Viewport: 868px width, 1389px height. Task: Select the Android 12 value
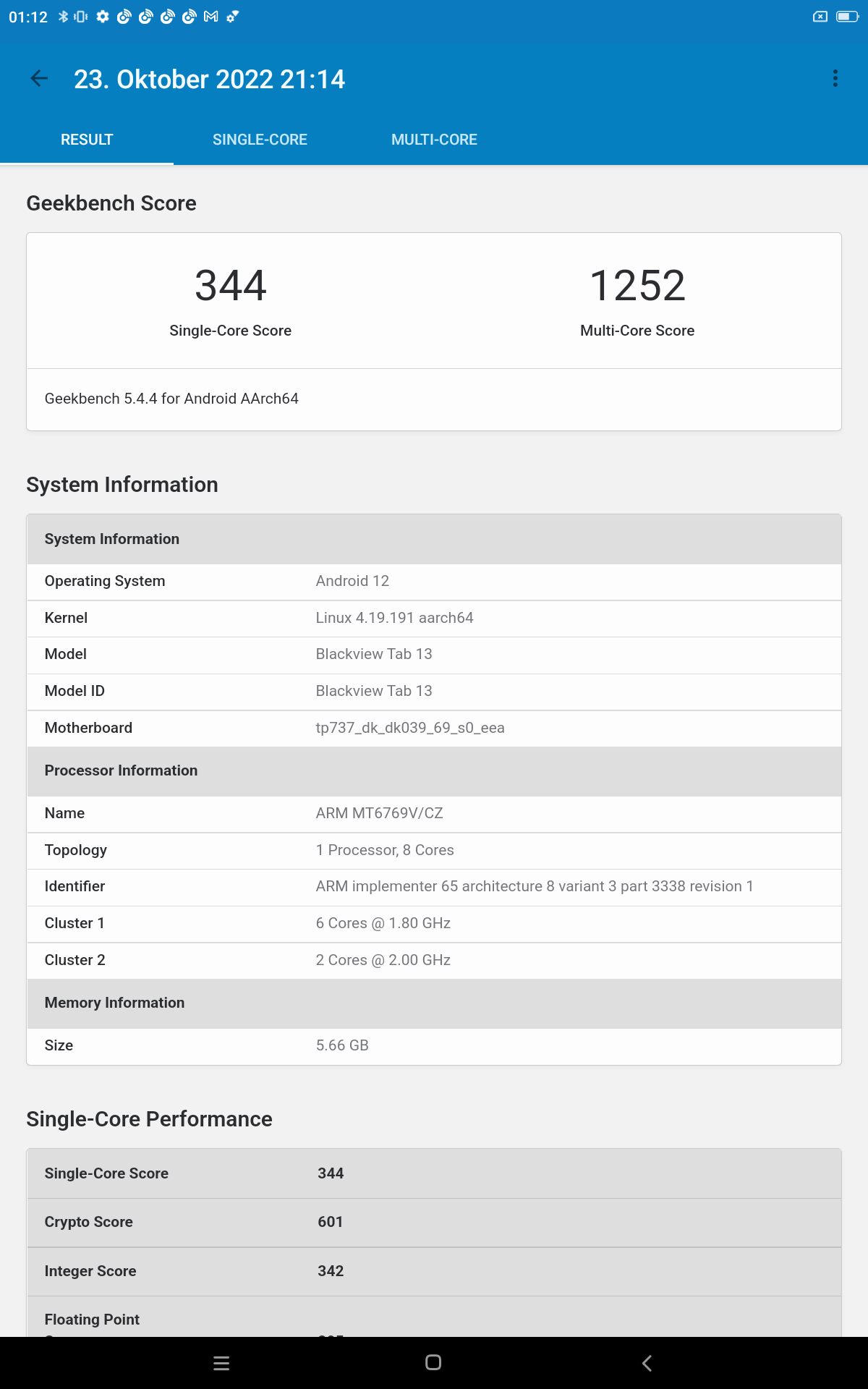352,581
